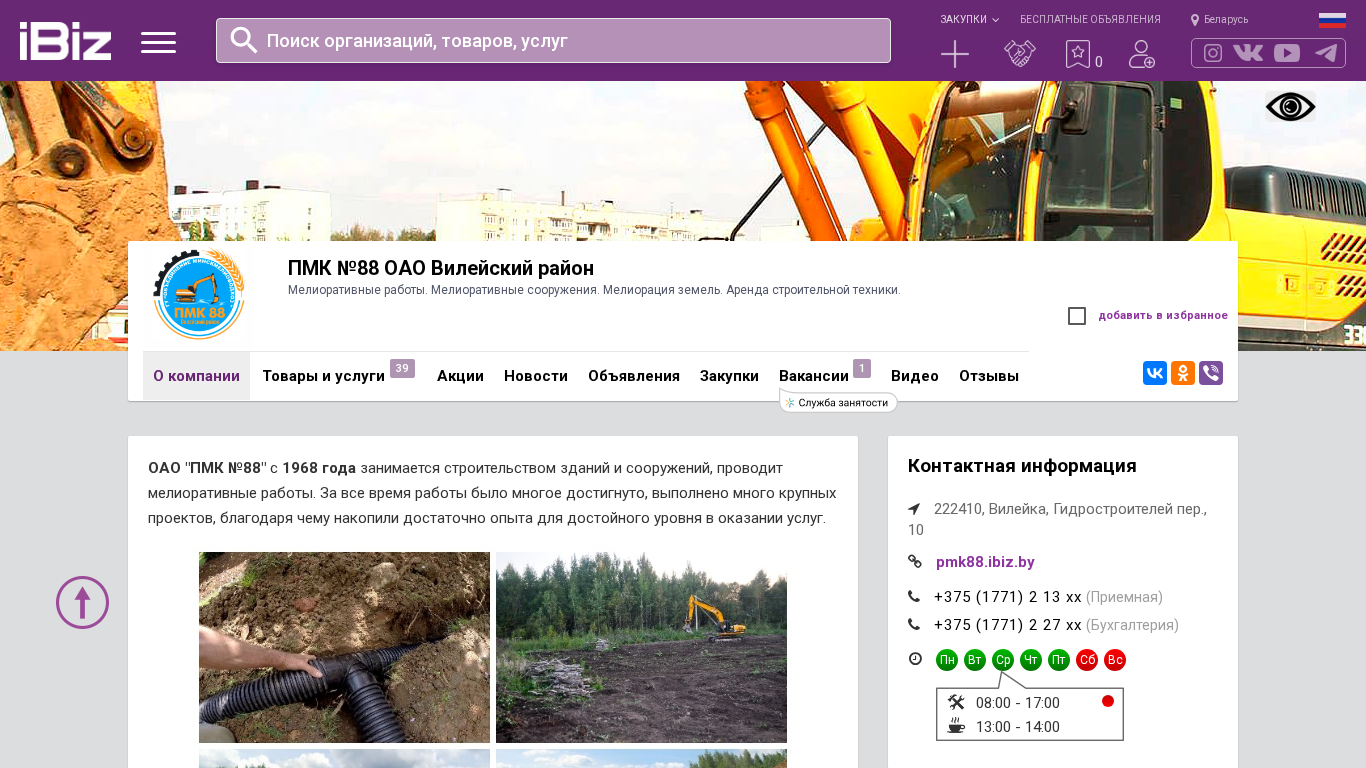Click the search field for organizations

[x=553, y=41]
